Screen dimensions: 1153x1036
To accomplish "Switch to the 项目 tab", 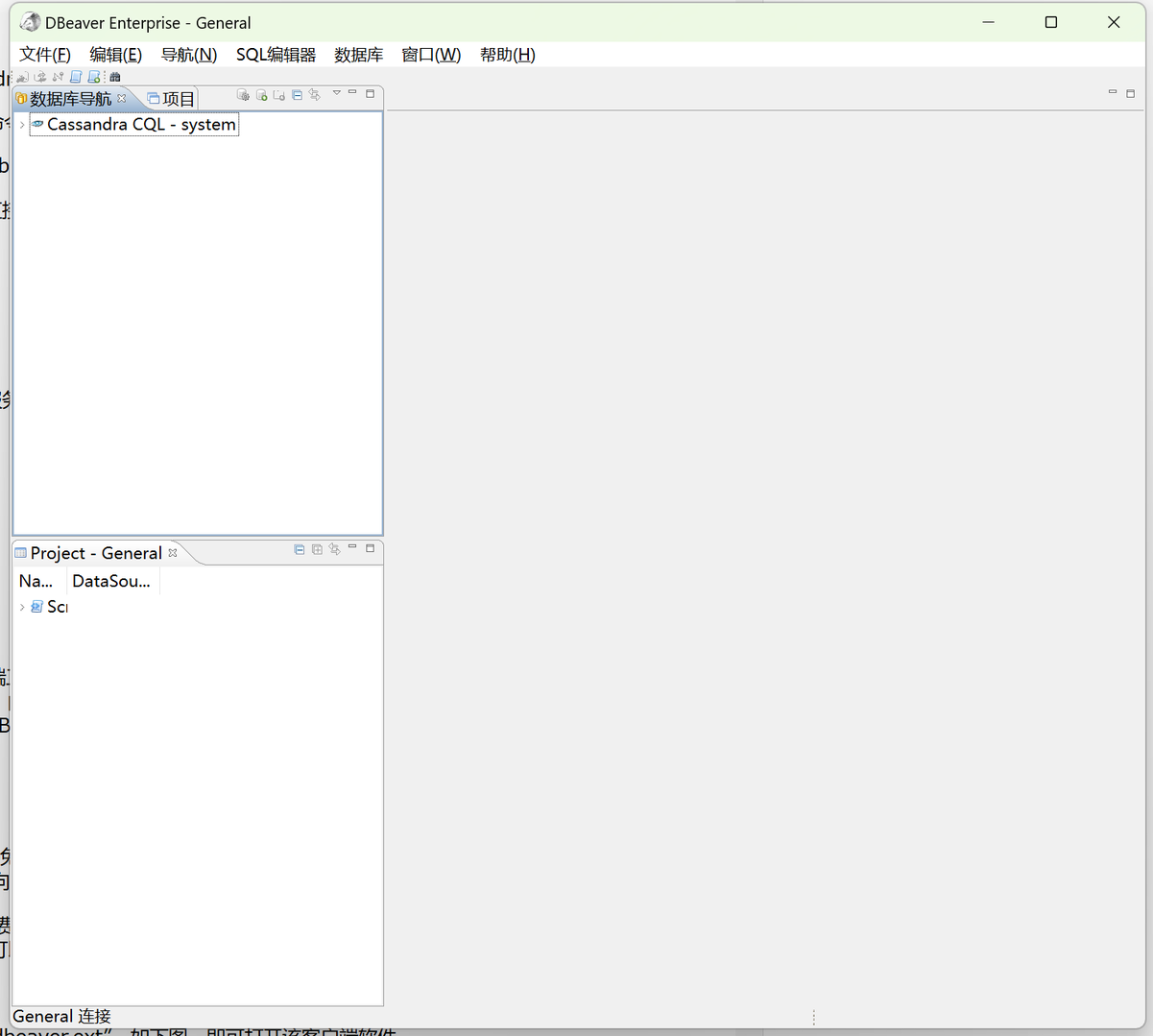I will [x=171, y=99].
